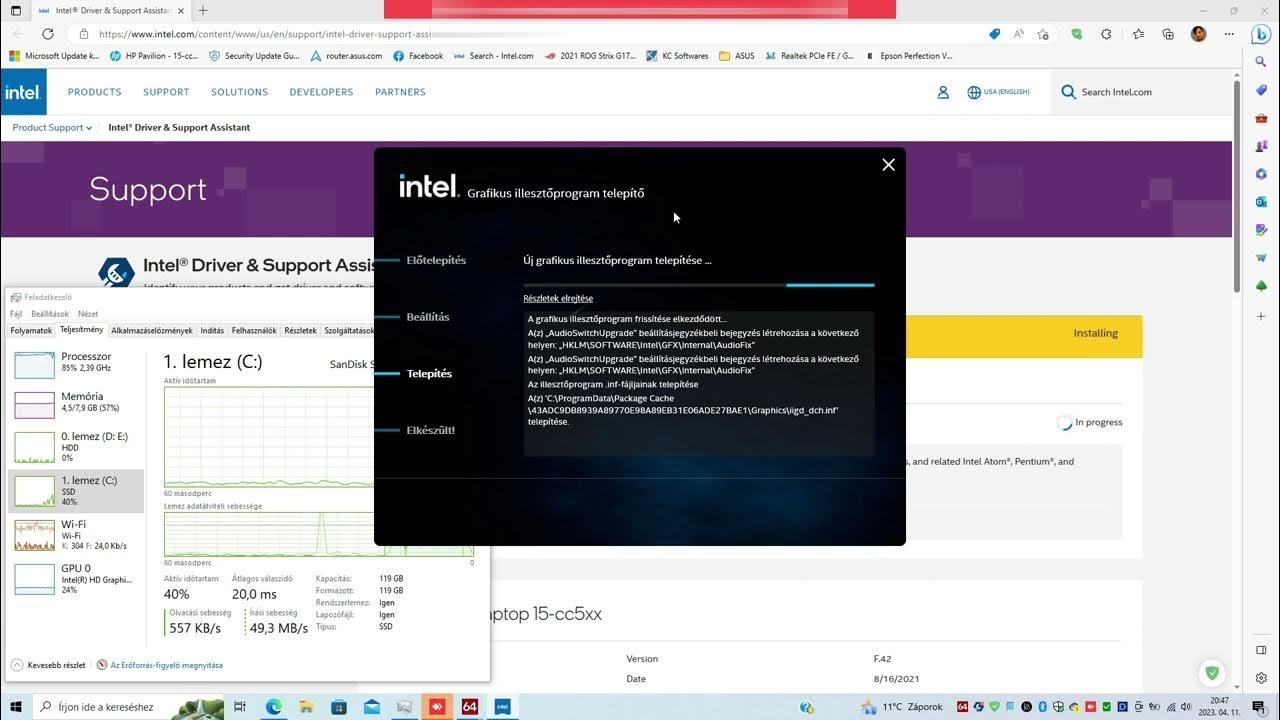Open the Facebook bookmark
1280x720 pixels.
pos(418,56)
